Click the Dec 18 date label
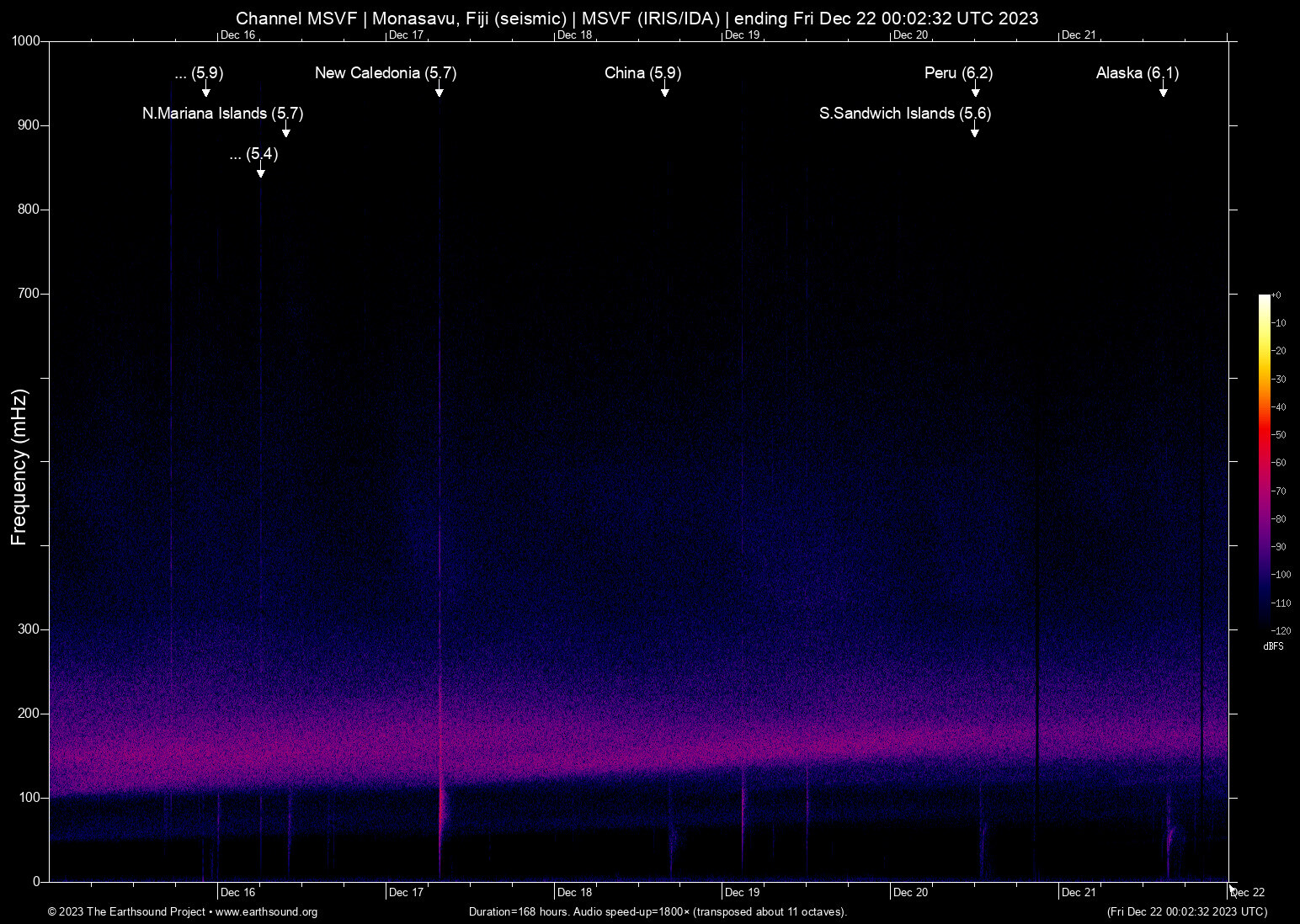 tap(575, 892)
